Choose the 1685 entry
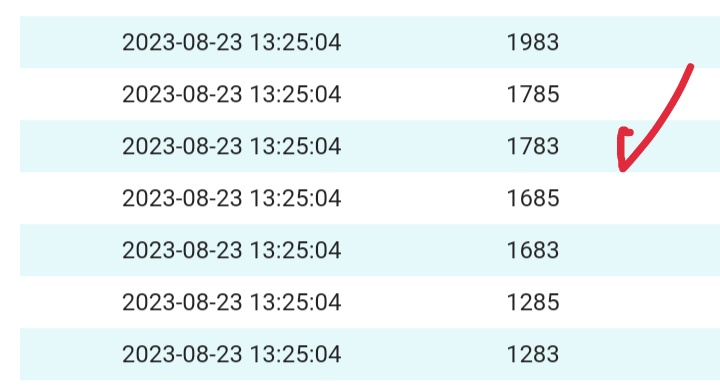This screenshot has height=390, width=720. 533,198
